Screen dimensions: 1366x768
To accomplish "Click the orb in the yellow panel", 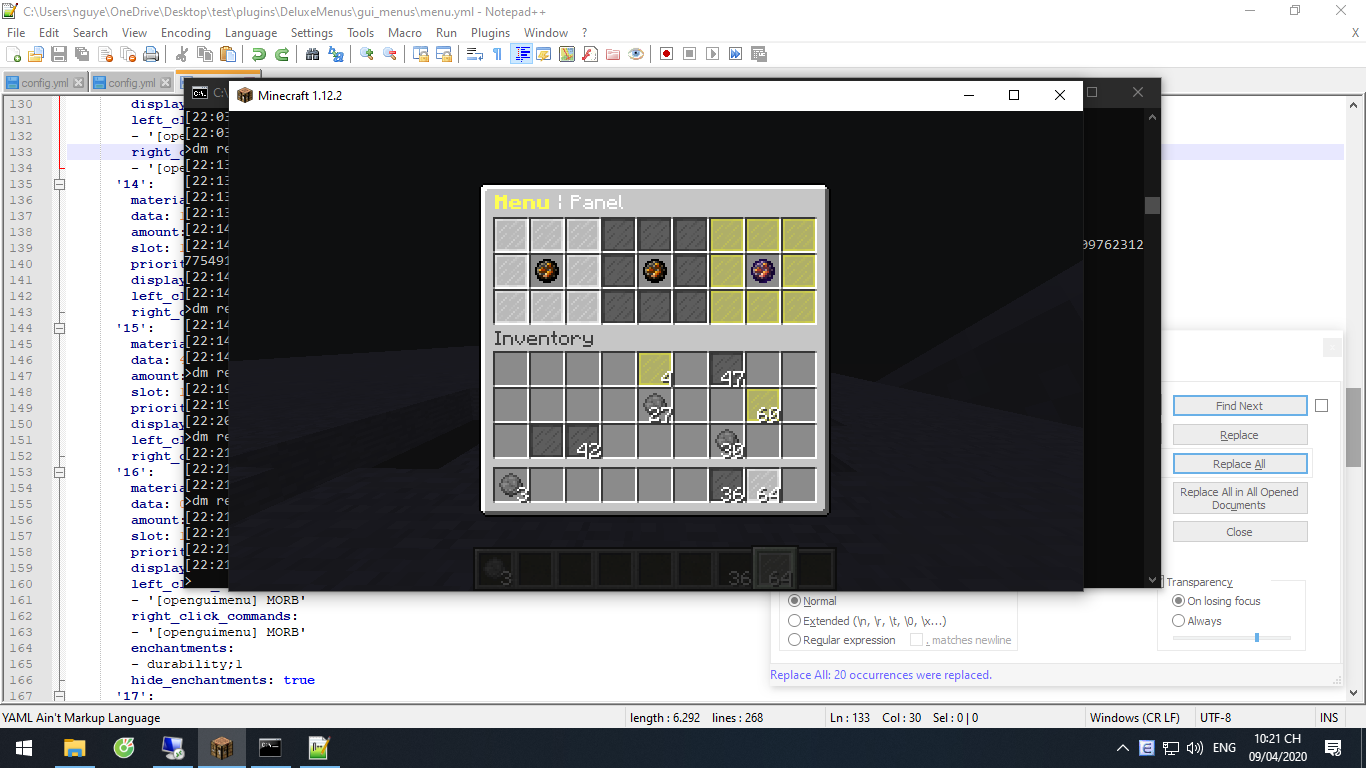I will [x=763, y=271].
